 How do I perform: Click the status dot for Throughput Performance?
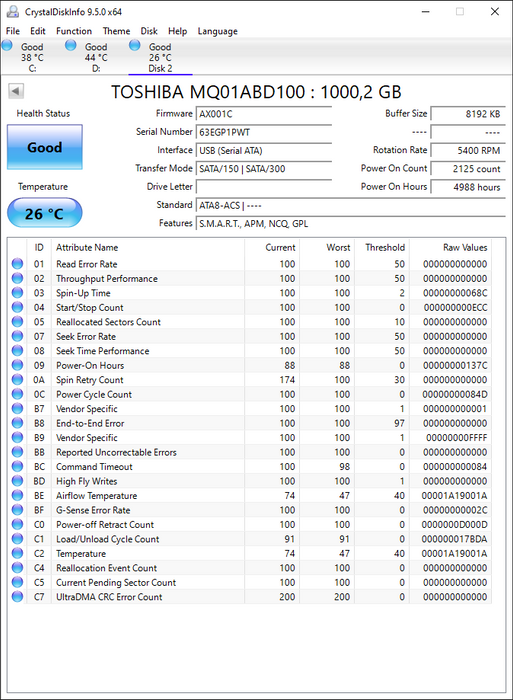tap(17, 278)
